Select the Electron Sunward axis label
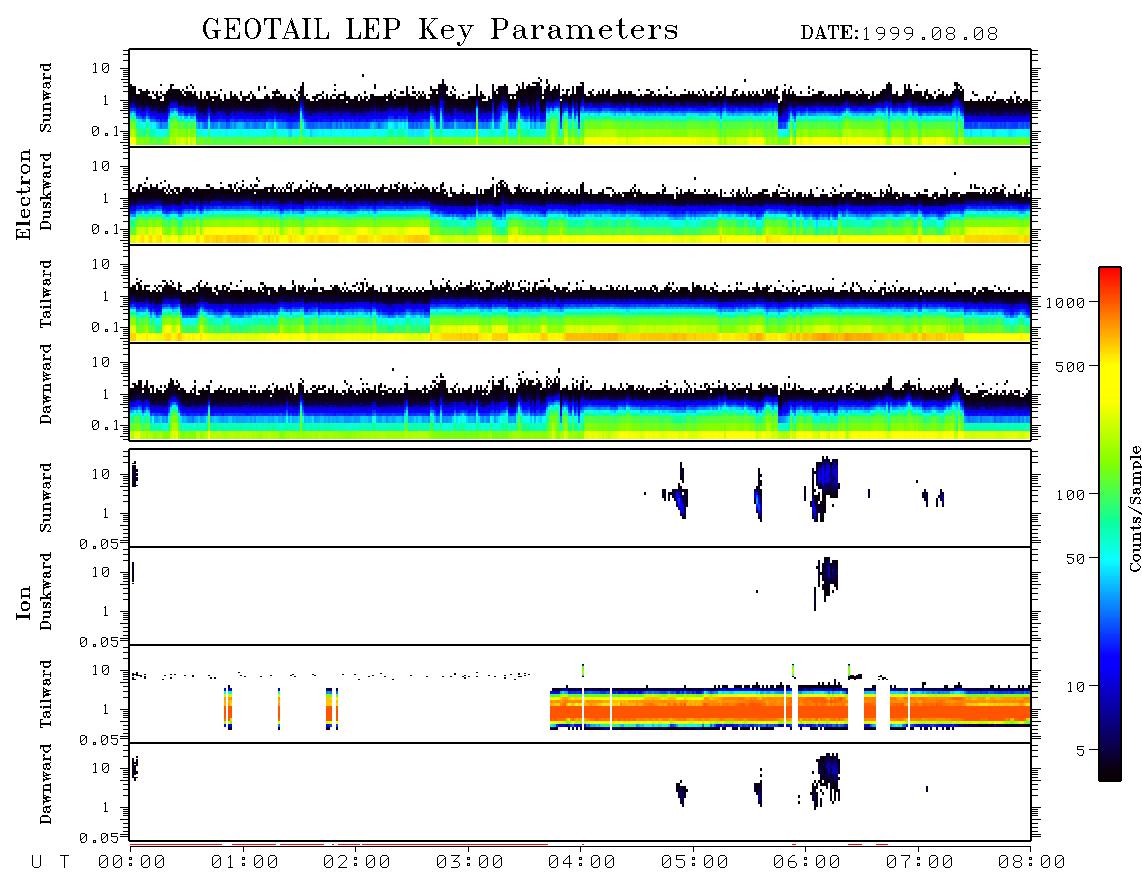Viewport: 1142px width, 880px height. click(46, 98)
